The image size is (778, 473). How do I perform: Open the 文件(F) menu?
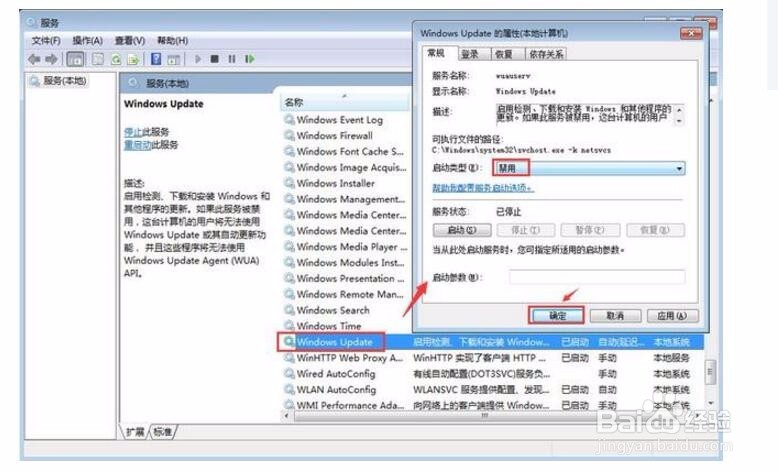[46, 41]
